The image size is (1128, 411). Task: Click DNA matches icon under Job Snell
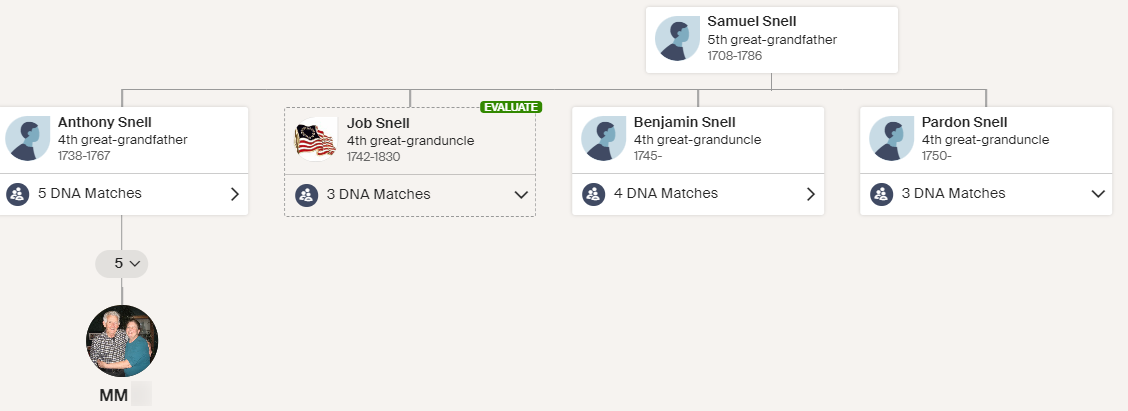307,195
